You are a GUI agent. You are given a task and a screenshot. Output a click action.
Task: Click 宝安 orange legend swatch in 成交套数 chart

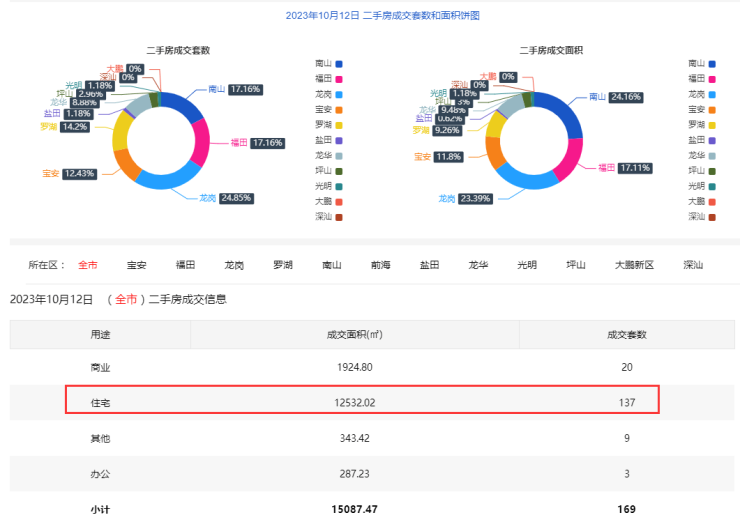[339, 109]
